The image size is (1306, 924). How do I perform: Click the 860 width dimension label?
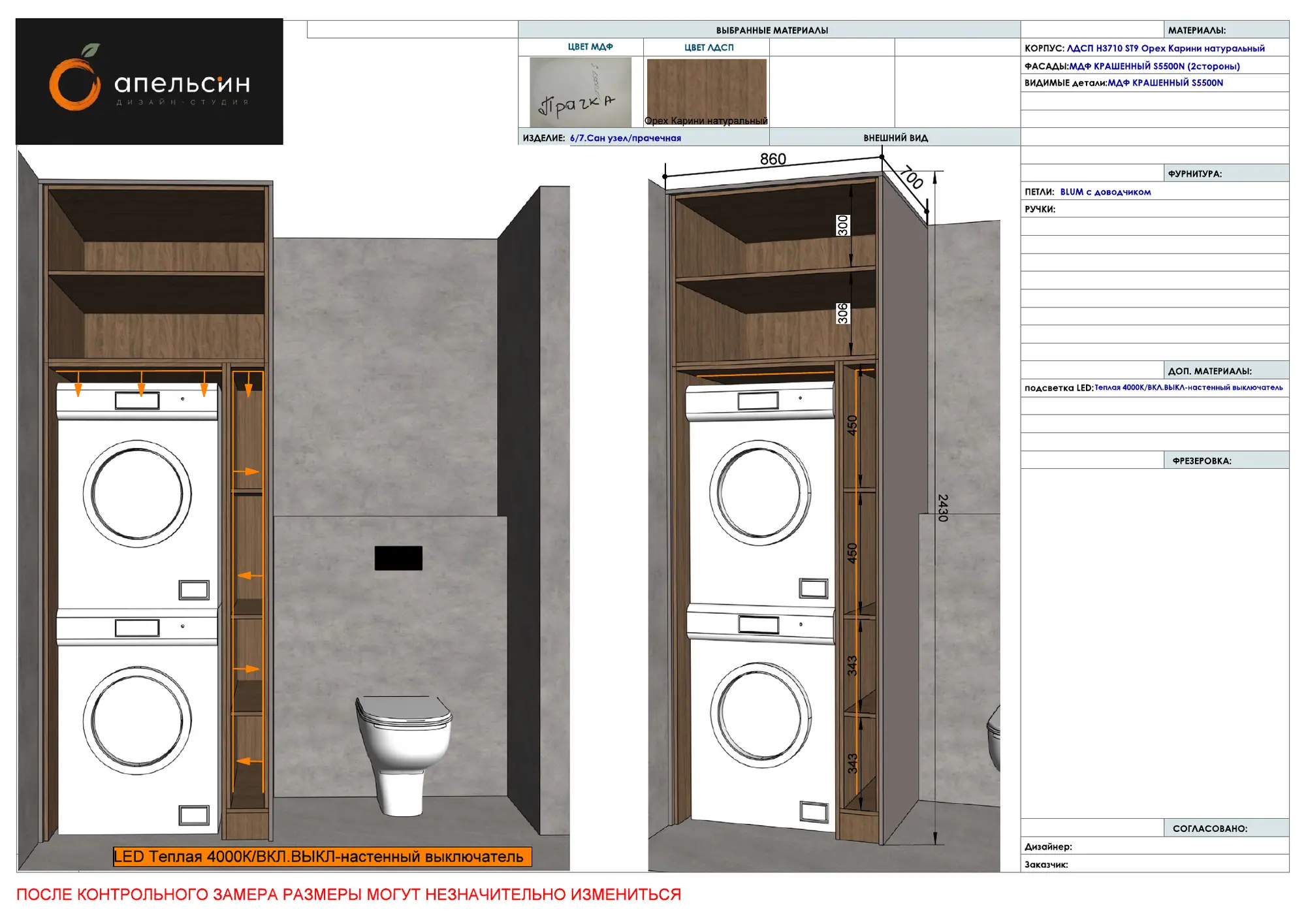tap(772, 159)
